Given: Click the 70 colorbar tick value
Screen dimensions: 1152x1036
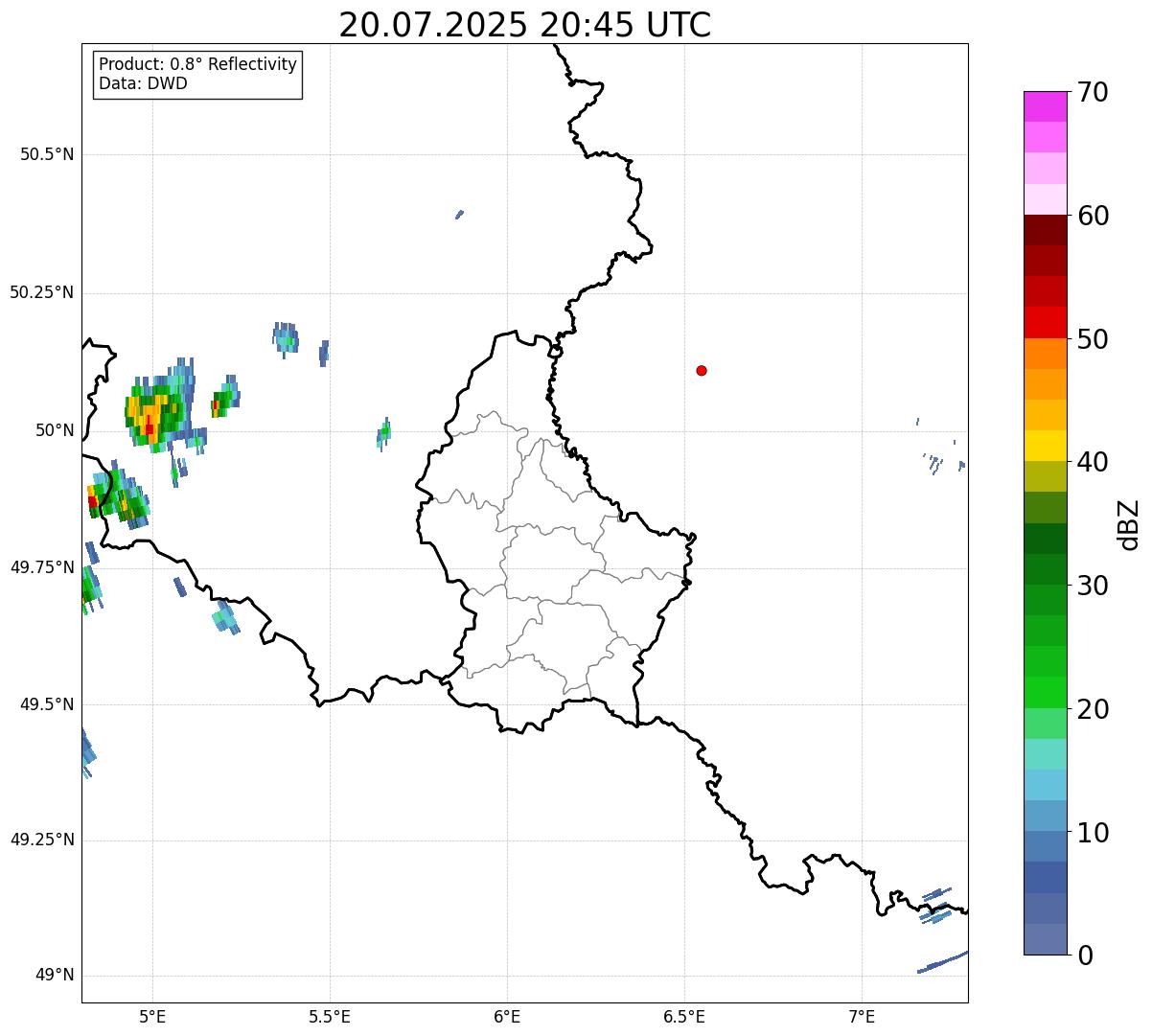Looking at the screenshot, I should coord(1093,93).
